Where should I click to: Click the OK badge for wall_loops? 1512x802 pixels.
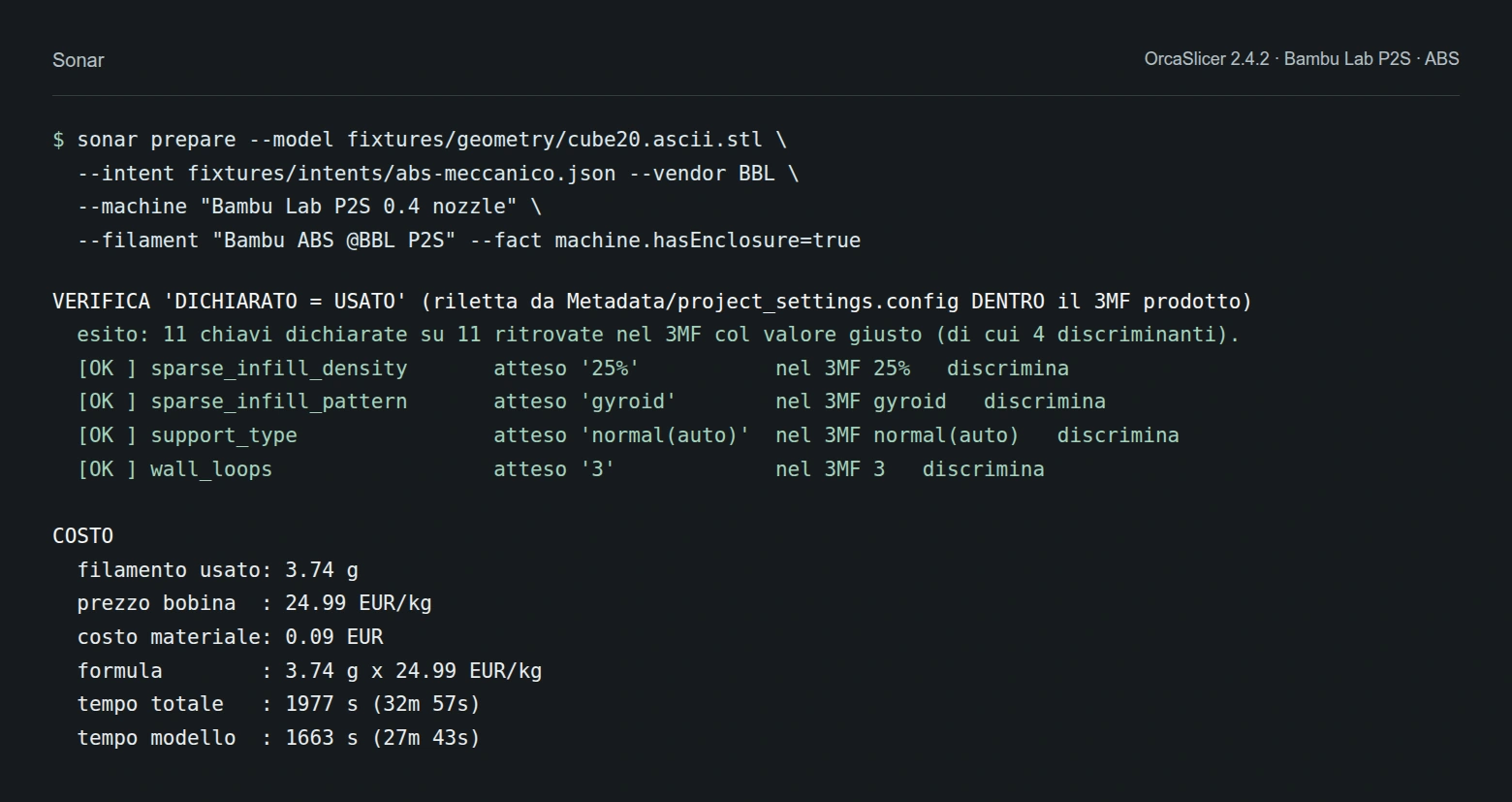point(108,469)
